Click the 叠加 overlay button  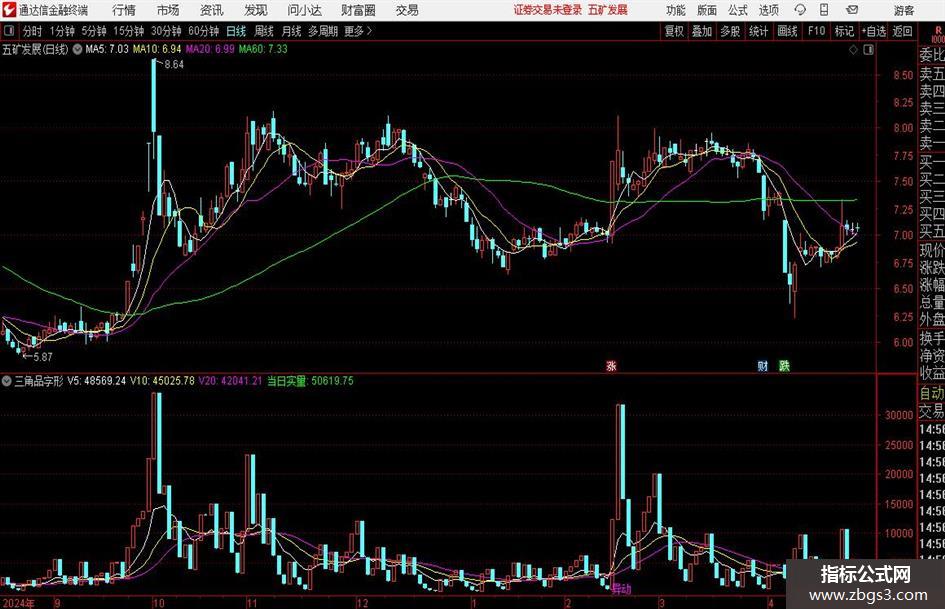(x=702, y=31)
